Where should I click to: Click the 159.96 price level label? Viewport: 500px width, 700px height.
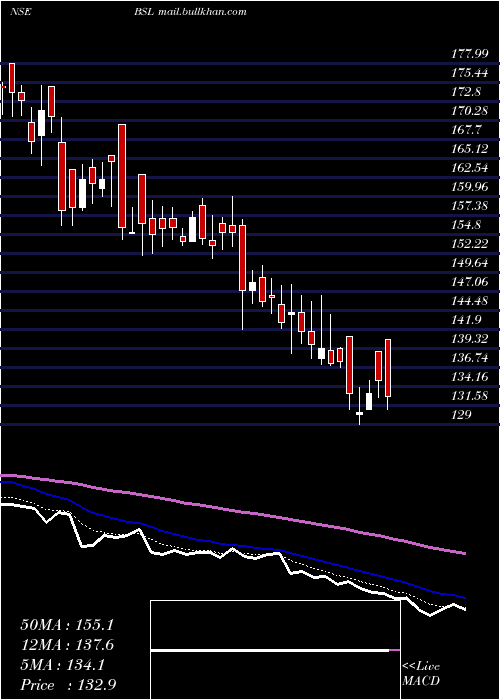click(x=470, y=187)
